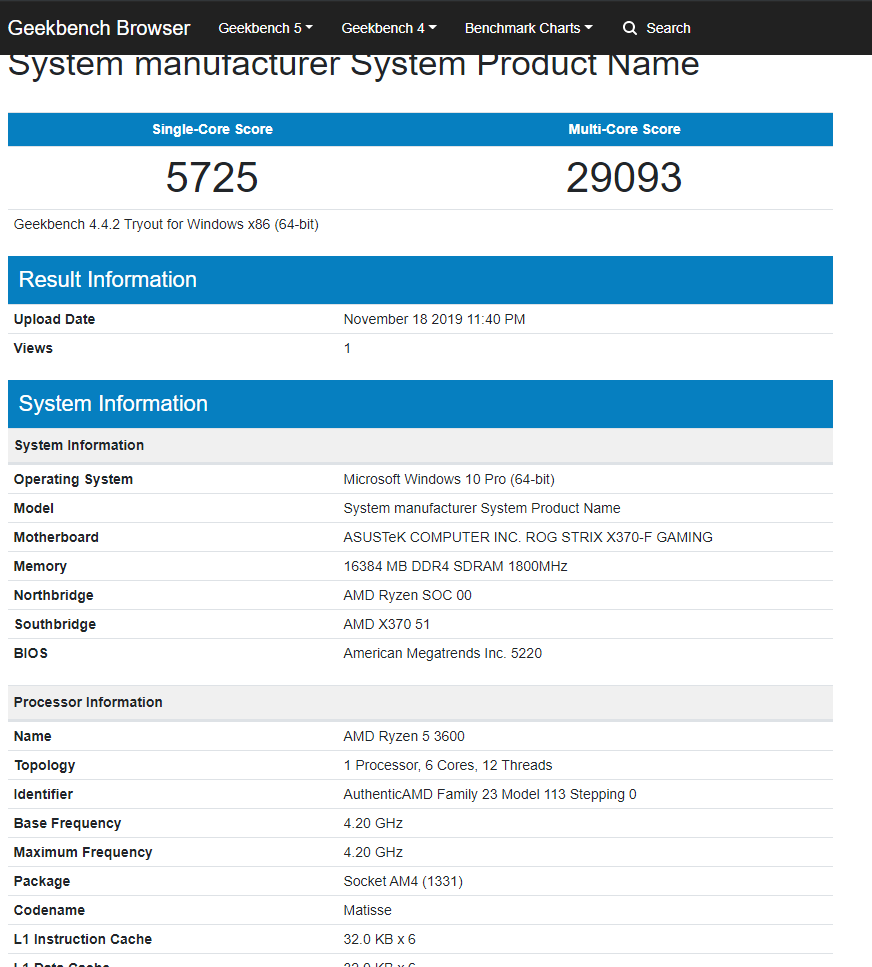Viewport: 872px width, 967px height.
Task: Open the Geekbench Browser home link
Action: [x=99, y=28]
